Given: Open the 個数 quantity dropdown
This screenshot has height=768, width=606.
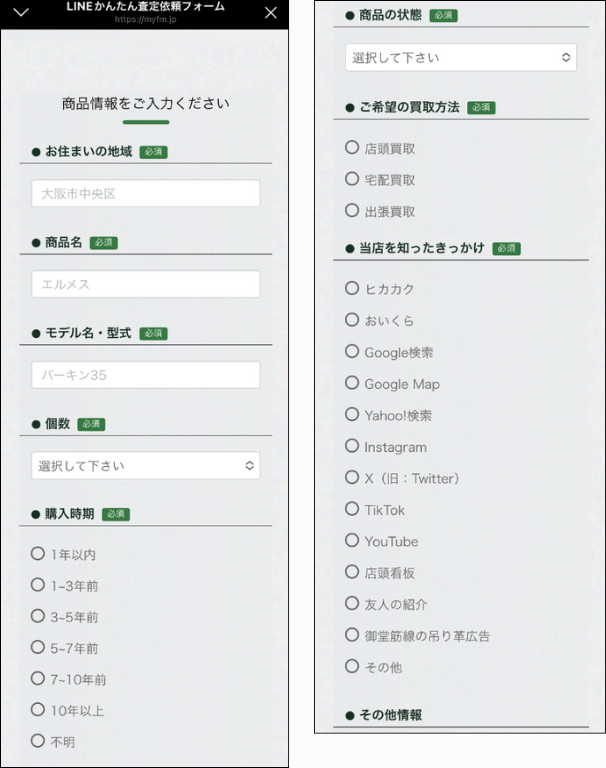Looking at the screenshot, I should pyautogui.click(x=146, y=465).
